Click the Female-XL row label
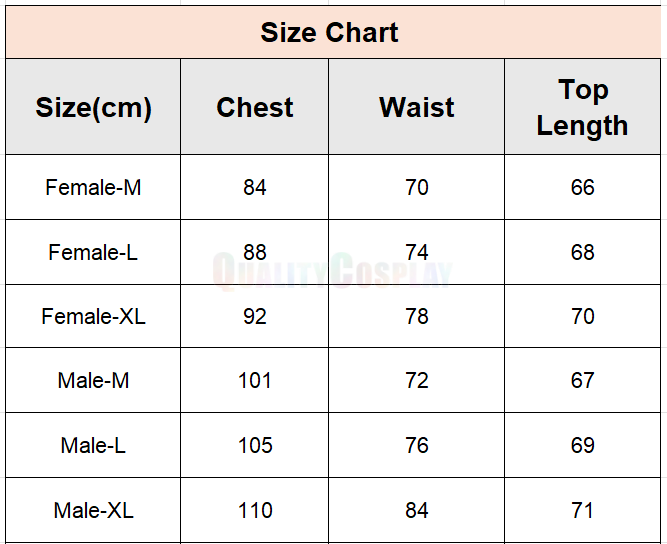 (x=93, y=316)
